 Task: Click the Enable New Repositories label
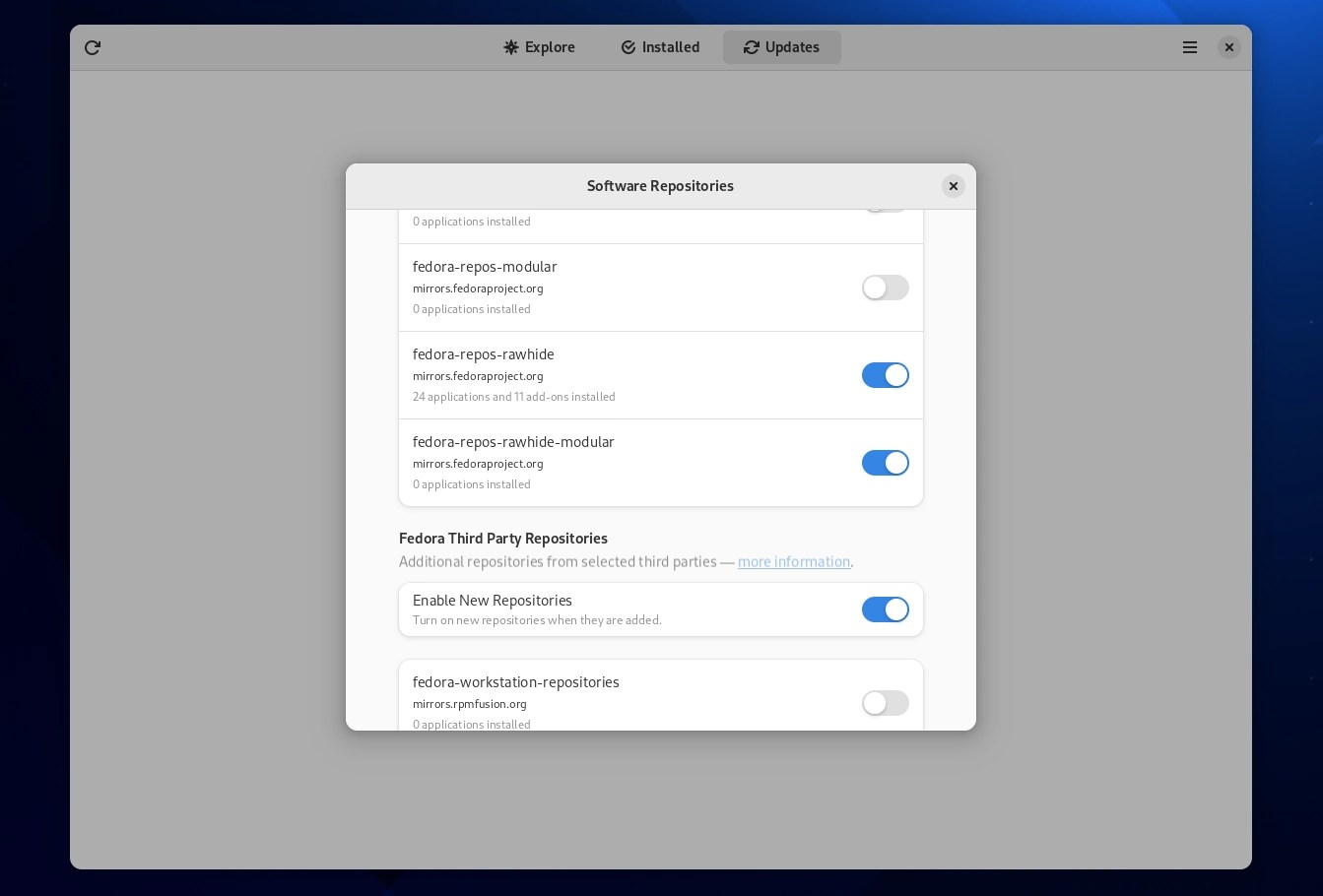(493, 601)
